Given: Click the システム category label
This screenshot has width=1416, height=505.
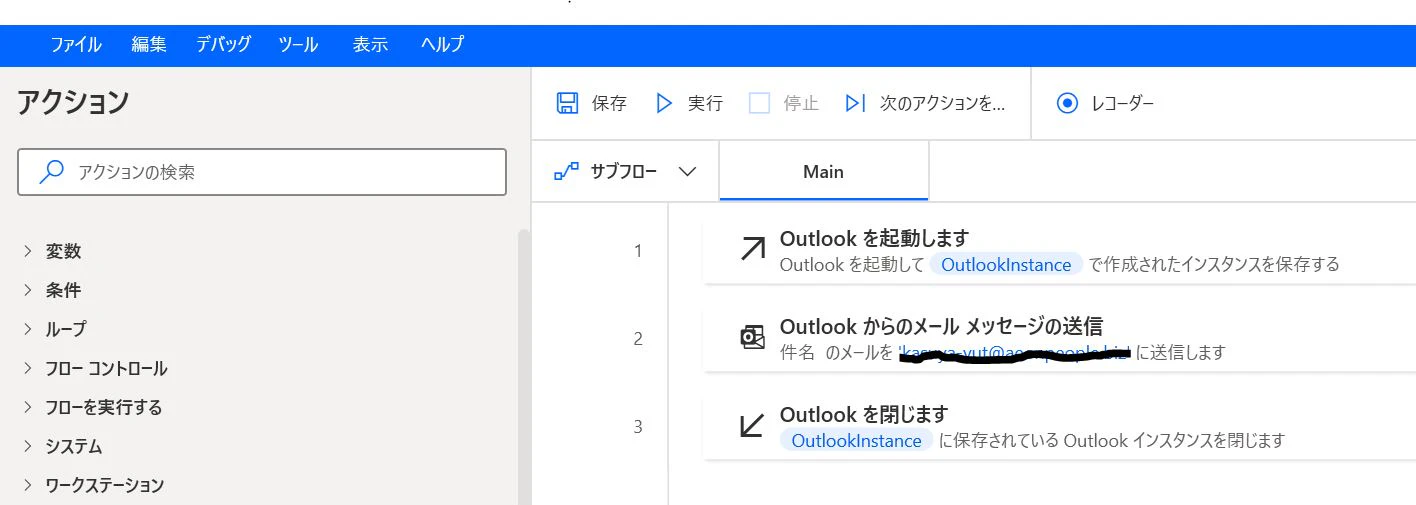Looking at the screenshot, I should (74, 446).
